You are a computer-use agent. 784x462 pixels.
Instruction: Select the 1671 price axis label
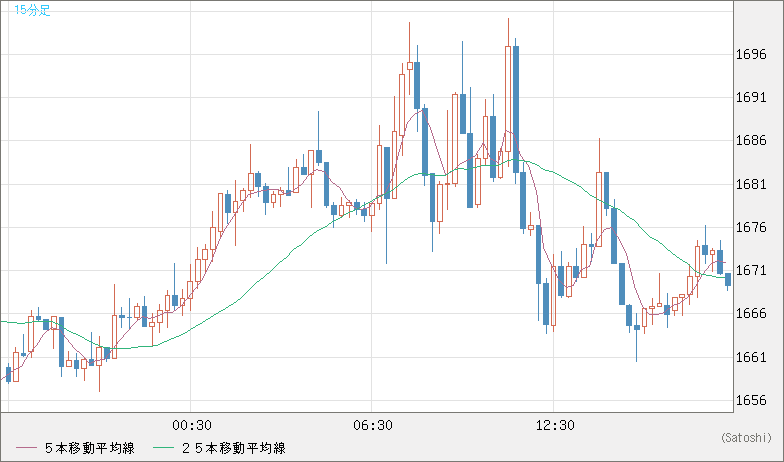(x=751, y=270)
